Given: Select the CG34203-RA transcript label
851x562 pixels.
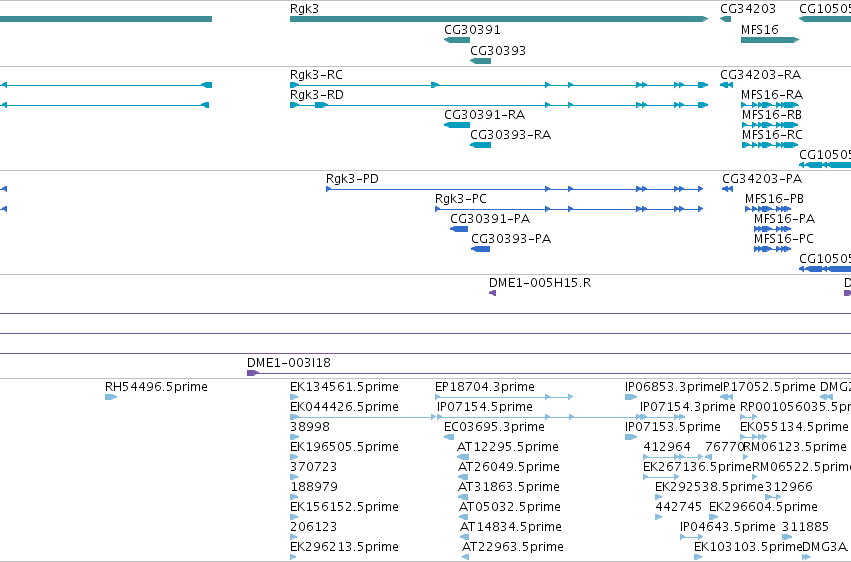Looking at the screenshot, I should click(761, 75).
